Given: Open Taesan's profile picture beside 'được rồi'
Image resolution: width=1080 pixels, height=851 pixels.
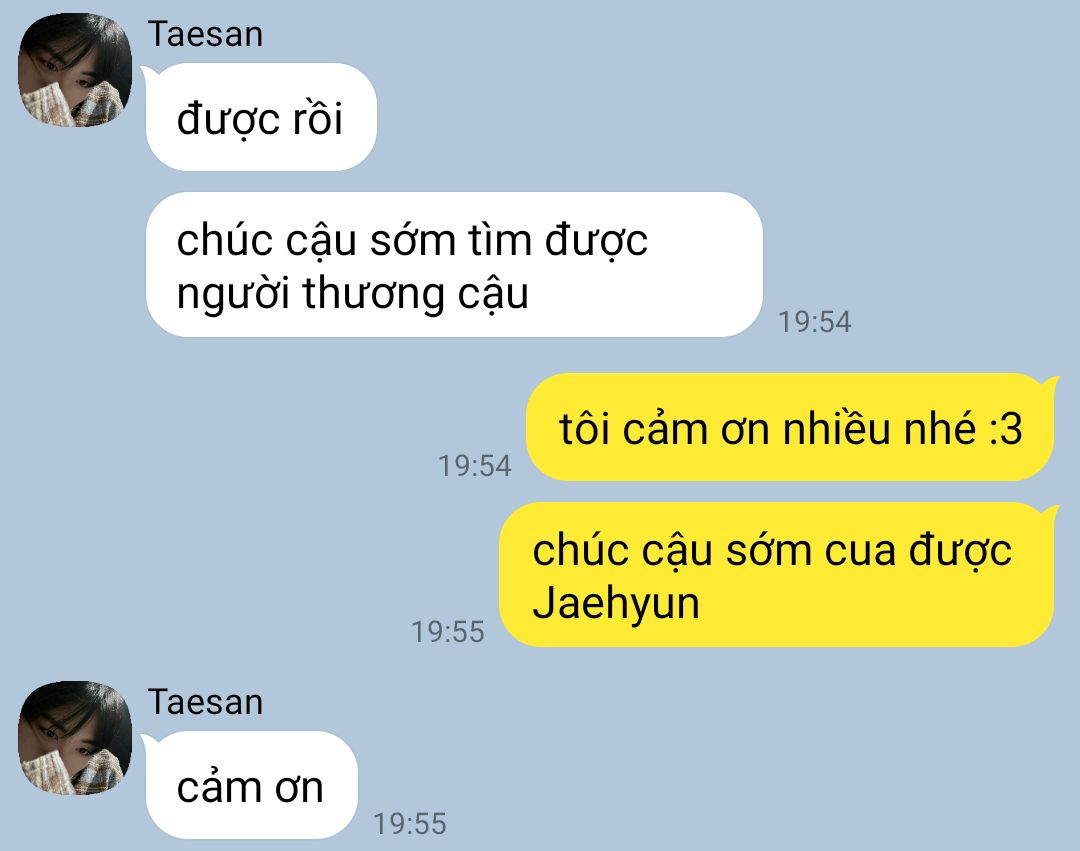Looking at the screenshot, I should [74, 70].
